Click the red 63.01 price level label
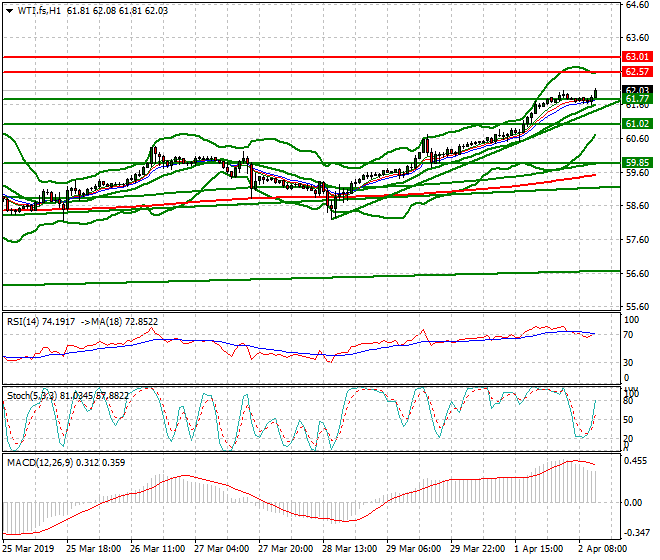 click(637, 57)
